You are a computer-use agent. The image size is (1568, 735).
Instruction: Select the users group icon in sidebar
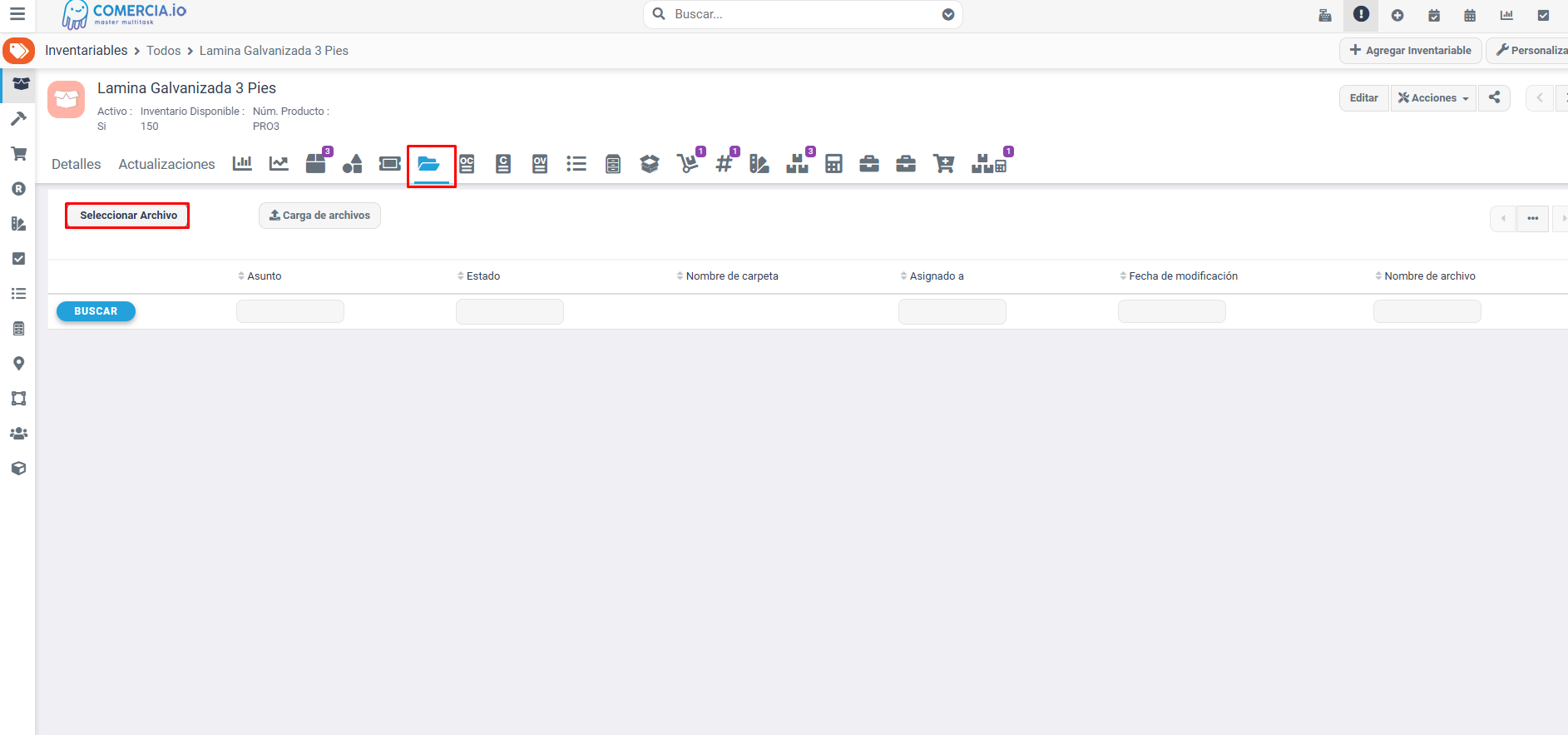(x=18, y=434)
